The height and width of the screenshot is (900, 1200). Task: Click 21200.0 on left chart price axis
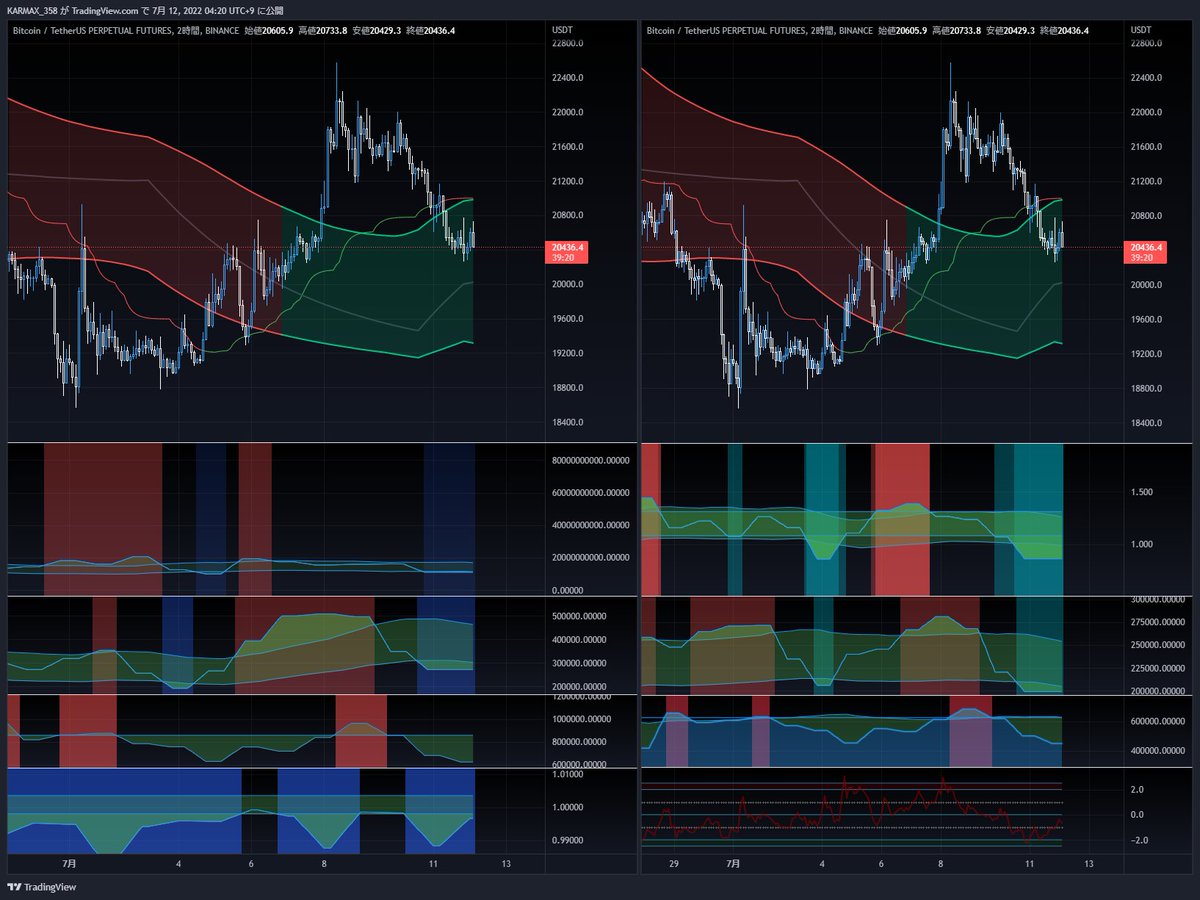pyautogui.click(x=568, y=182)
